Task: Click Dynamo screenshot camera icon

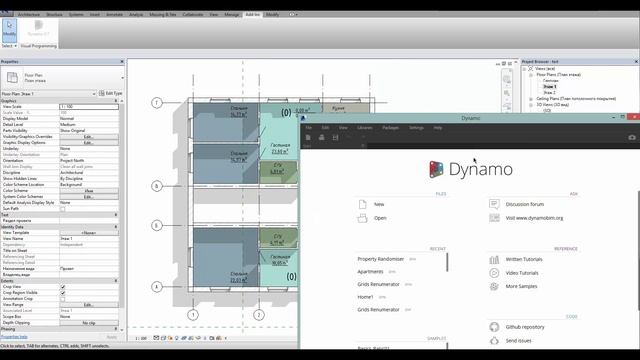Action: coord(632,138)
